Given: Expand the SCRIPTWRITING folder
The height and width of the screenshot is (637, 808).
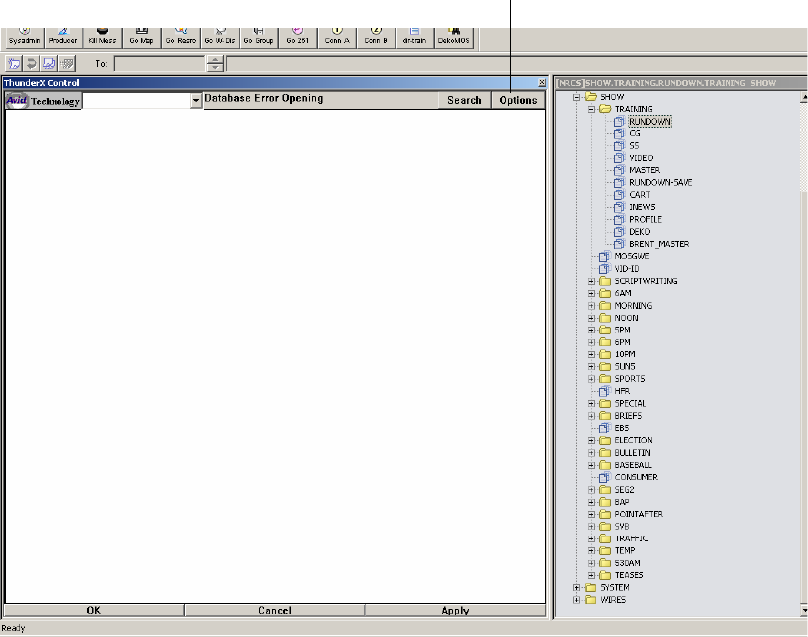Looking at the screenshot, I should point(591,281).
